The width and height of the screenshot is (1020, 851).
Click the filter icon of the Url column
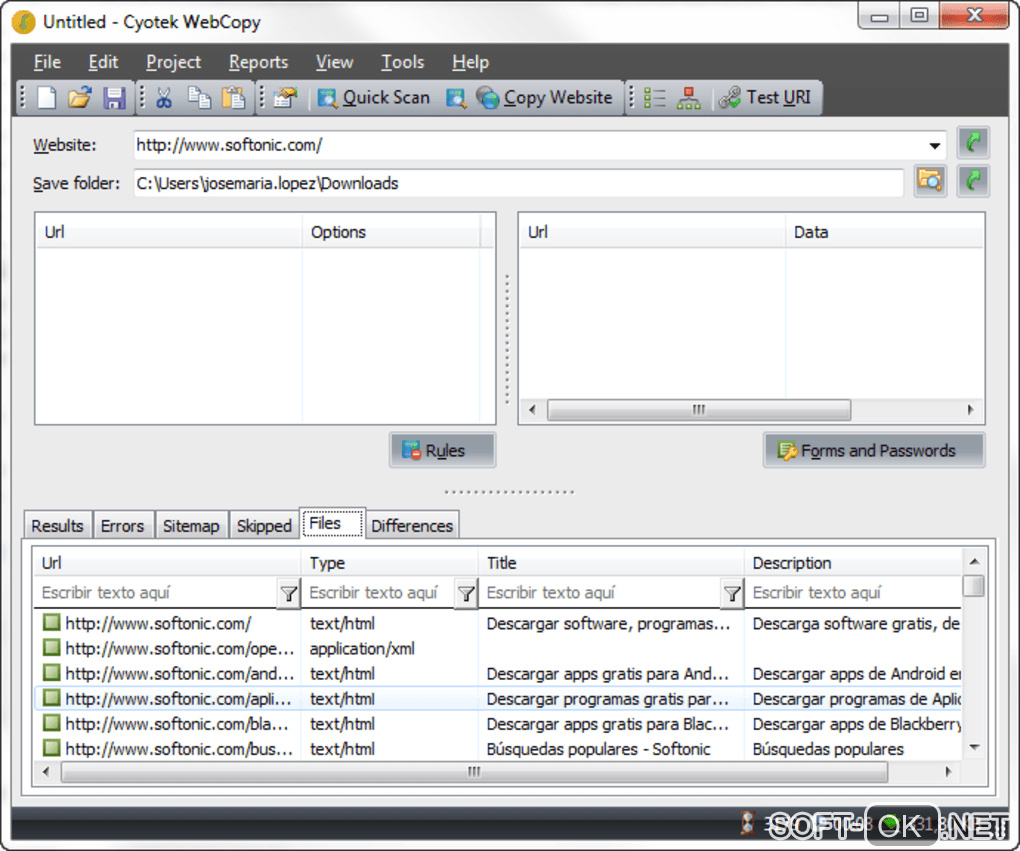289,593
